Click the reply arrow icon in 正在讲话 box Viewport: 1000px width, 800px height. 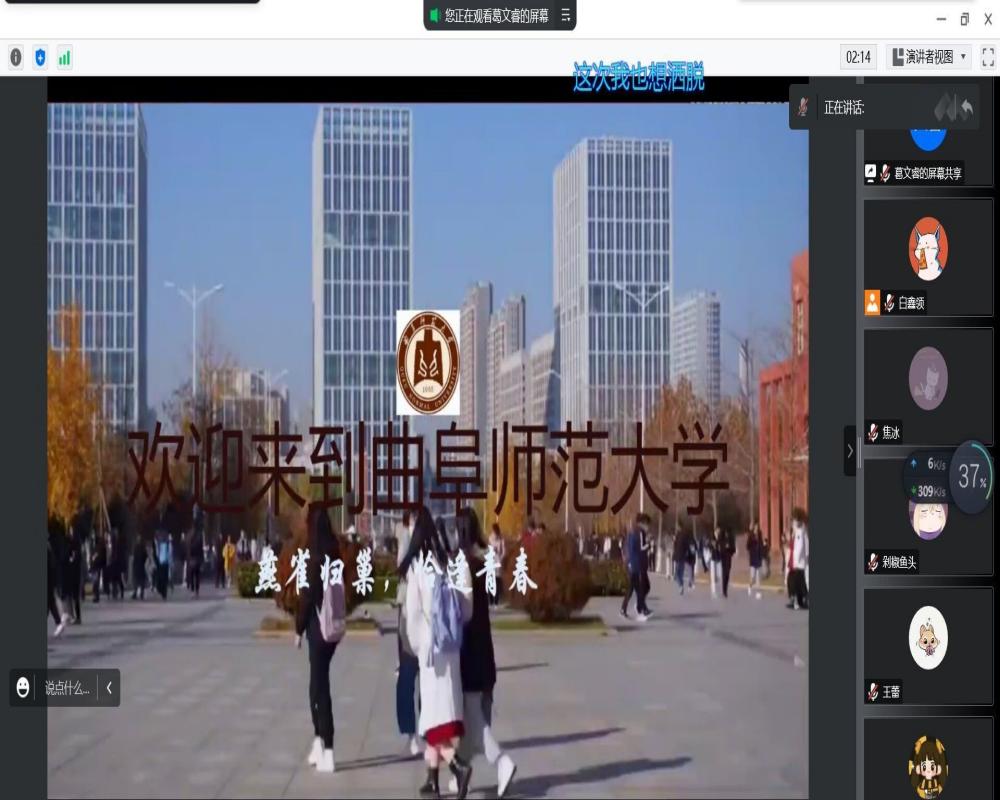click(966, 108)
